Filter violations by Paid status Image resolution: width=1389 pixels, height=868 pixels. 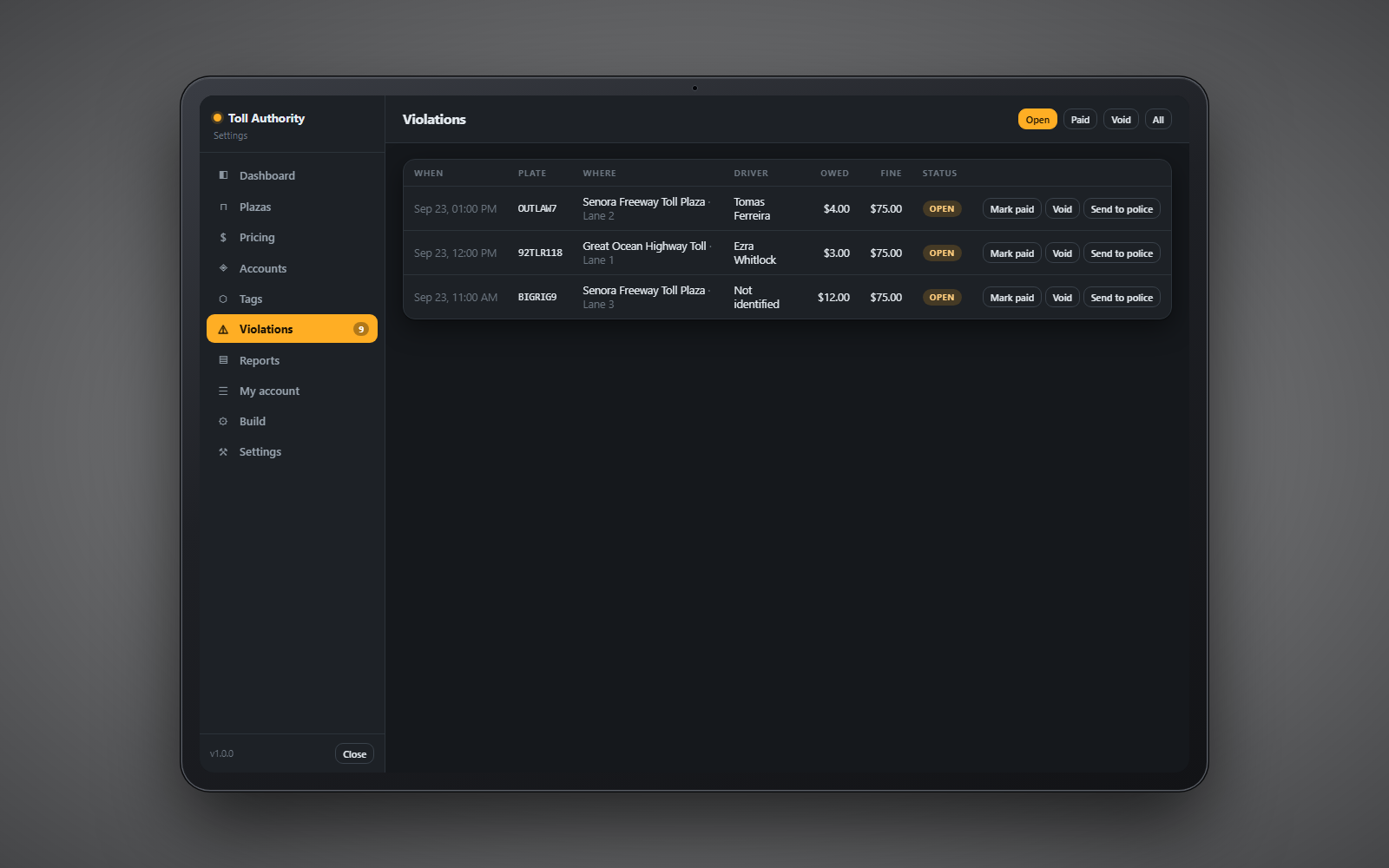(x=1080, y=120)
